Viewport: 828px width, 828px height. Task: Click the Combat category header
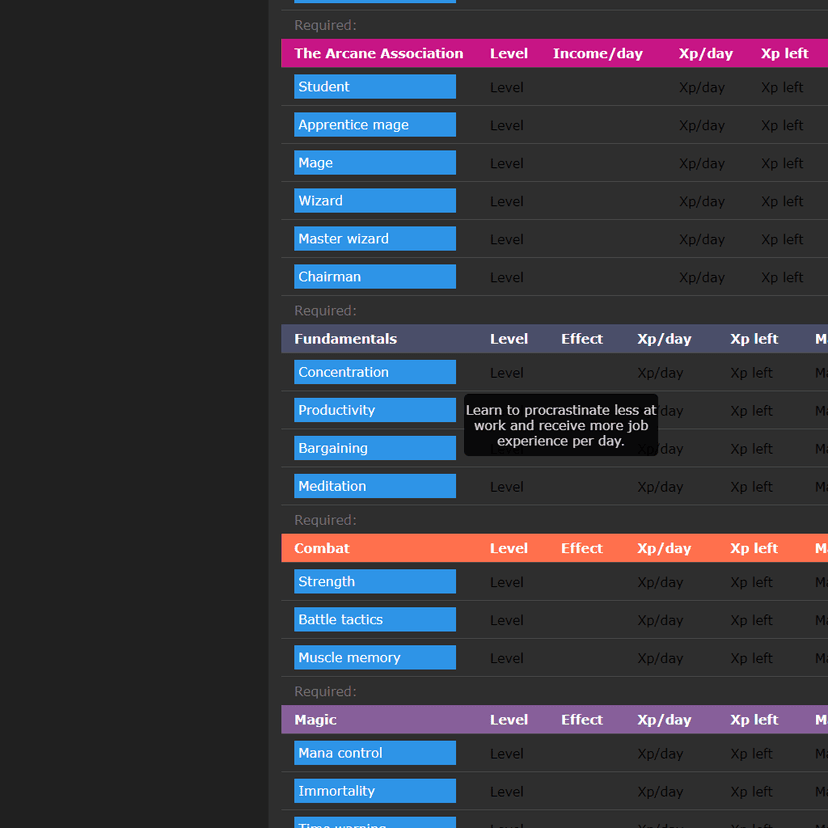(x=322, y=548)
